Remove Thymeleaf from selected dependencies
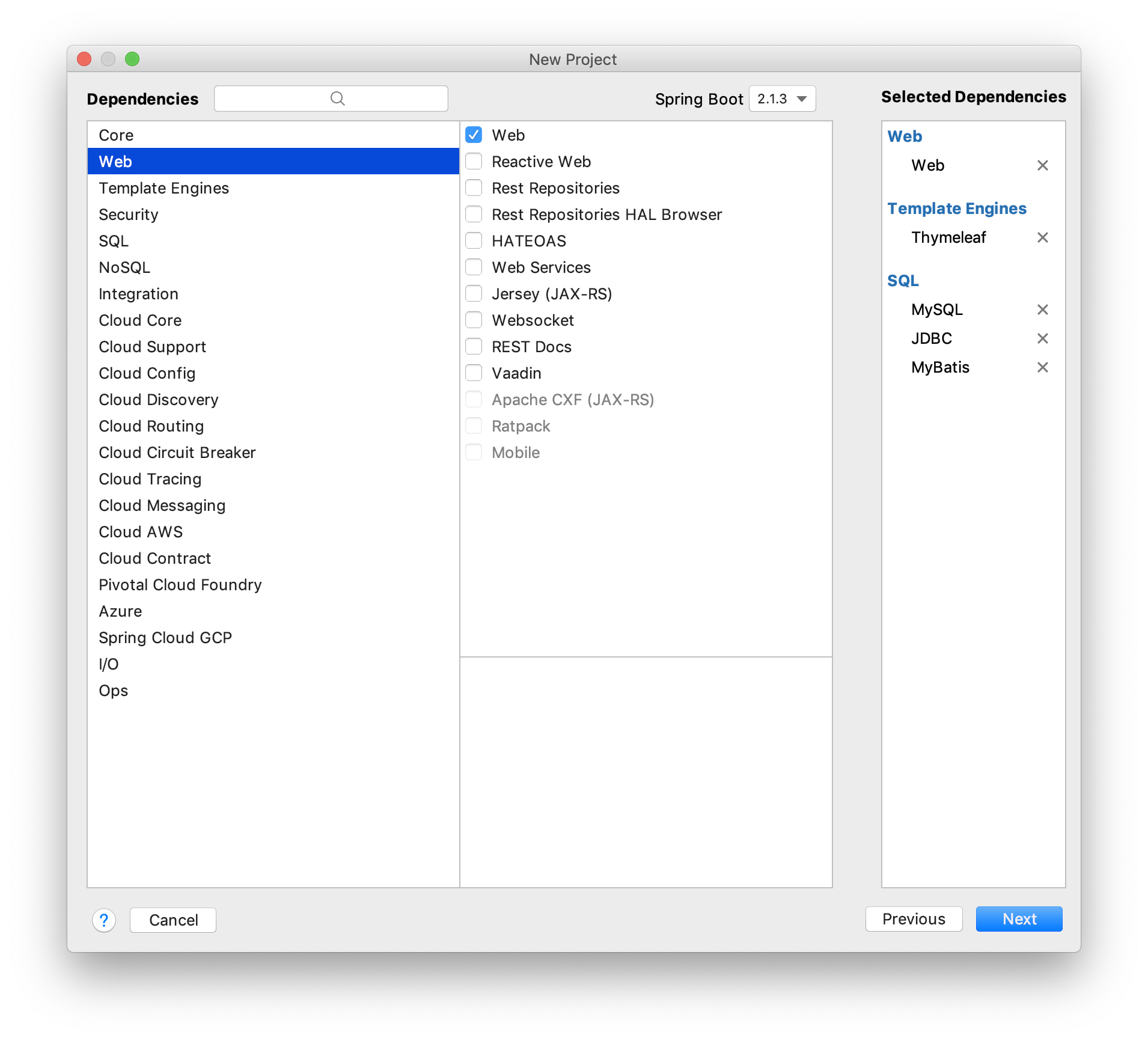This screenshot has height=1041, width=1148. [1042, 237]
